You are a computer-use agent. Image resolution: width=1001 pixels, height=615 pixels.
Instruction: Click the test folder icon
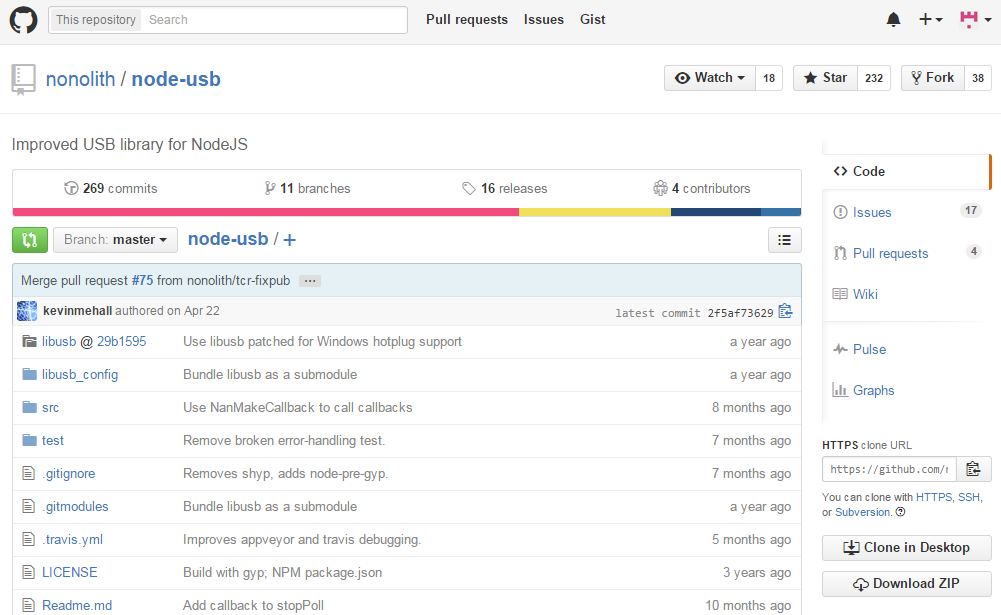[x=29, y=440]
